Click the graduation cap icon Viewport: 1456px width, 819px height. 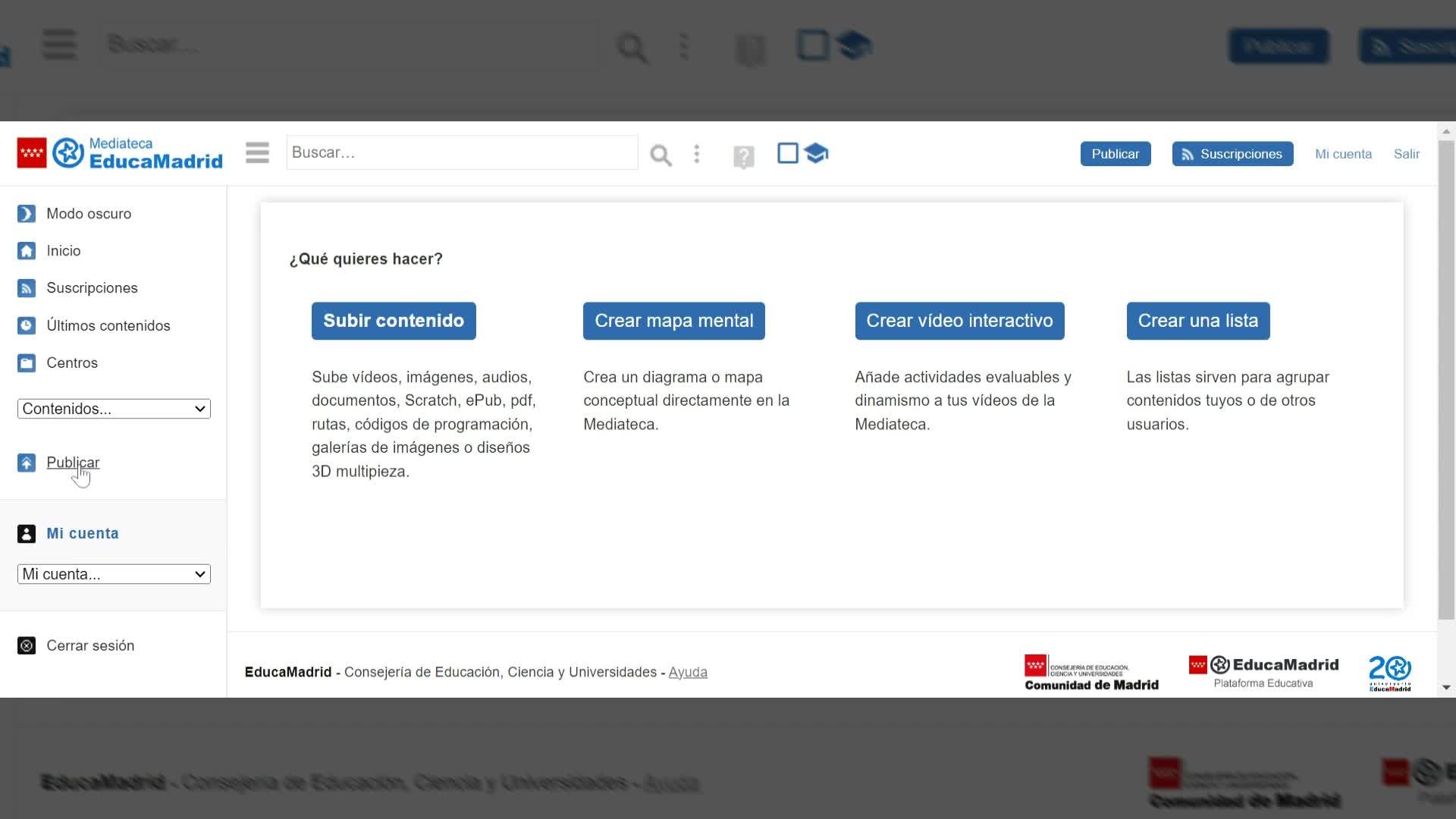[x=816, y=153]
